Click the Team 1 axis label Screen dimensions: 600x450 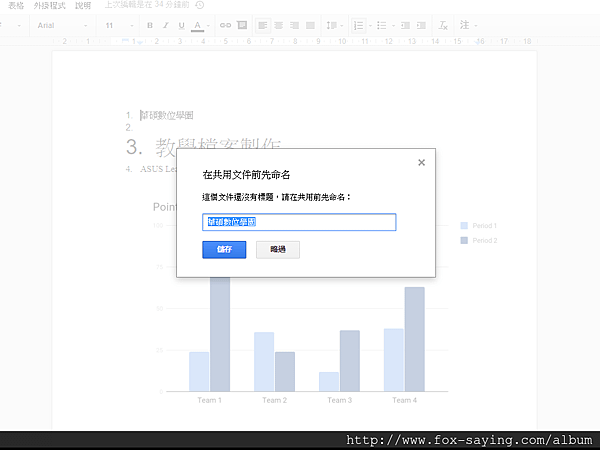[209, 400]
